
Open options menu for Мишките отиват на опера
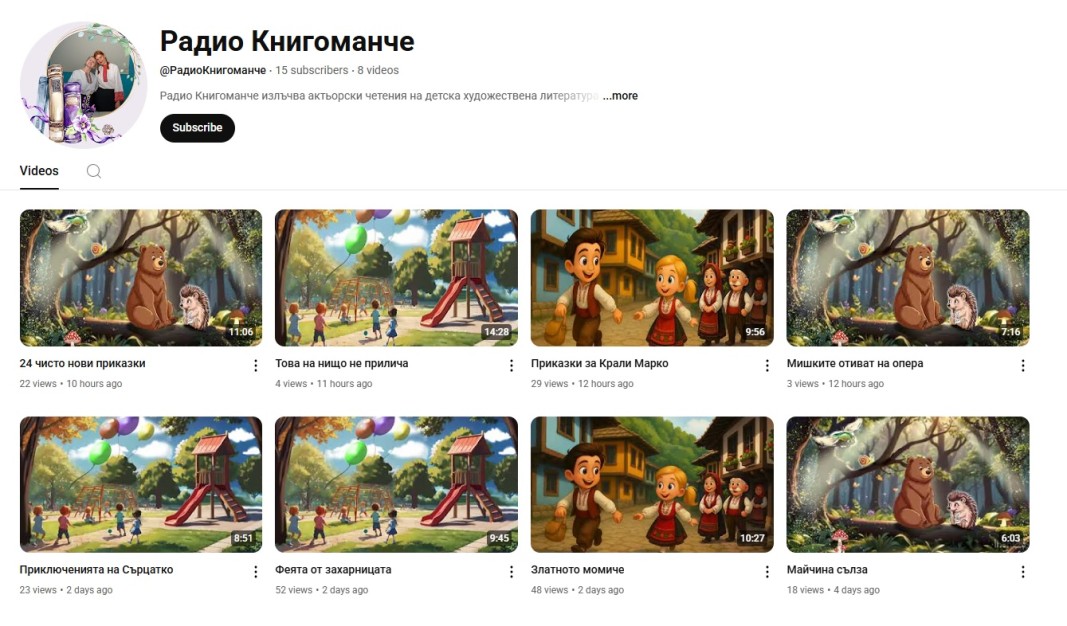point(1023,366)
